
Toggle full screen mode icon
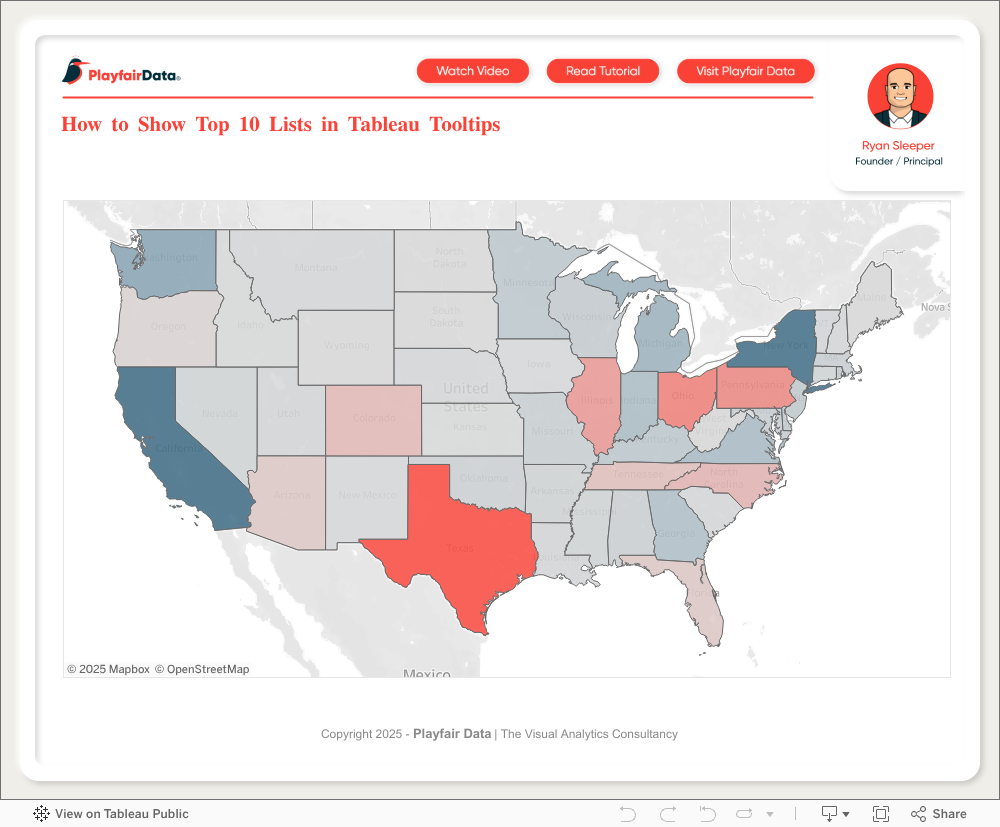(x=881, y=814)
